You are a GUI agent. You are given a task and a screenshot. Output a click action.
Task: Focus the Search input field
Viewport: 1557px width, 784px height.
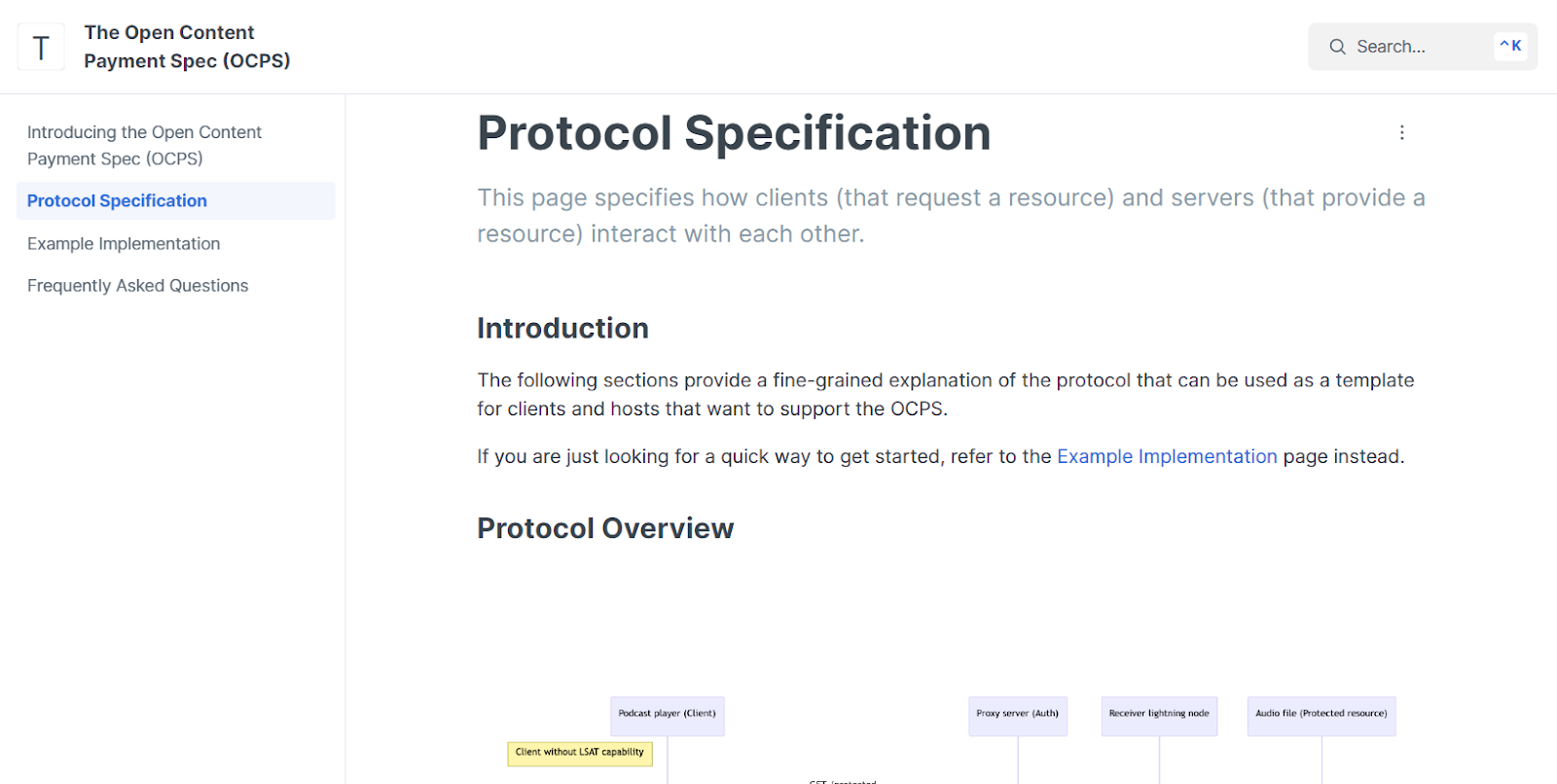click(1416, 47)
